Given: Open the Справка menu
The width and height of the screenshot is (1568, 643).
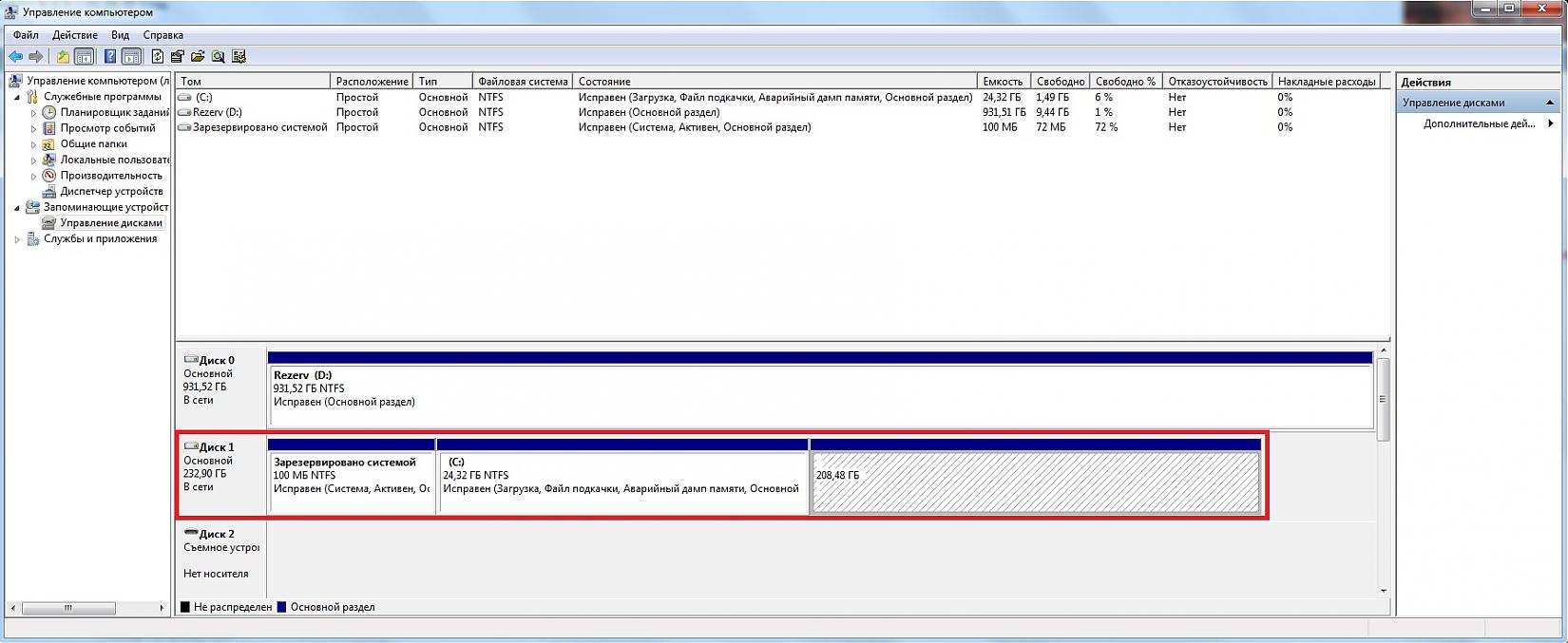Looking at the screenshot, I should 163,35.
